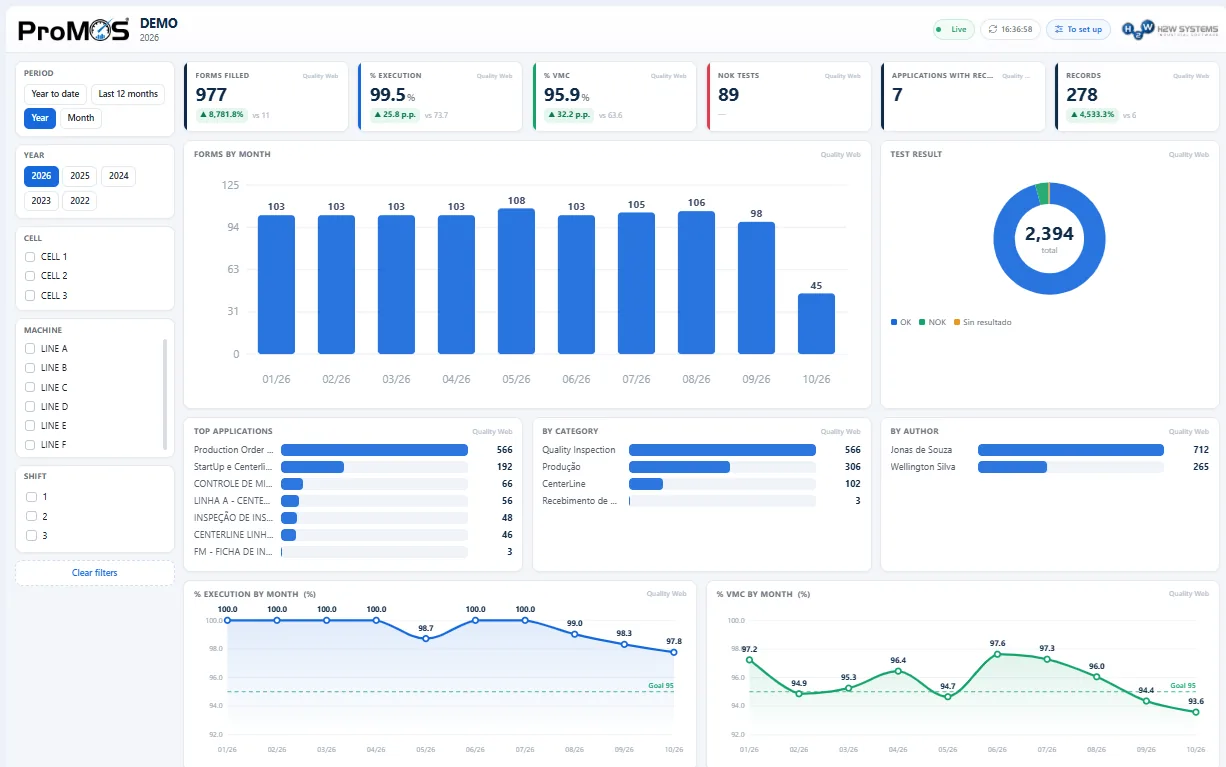Image resolution: width=1226 pixels, height=767 pixels.
Task: Click the orange Sin resultado legend marker
Action: 957,322
